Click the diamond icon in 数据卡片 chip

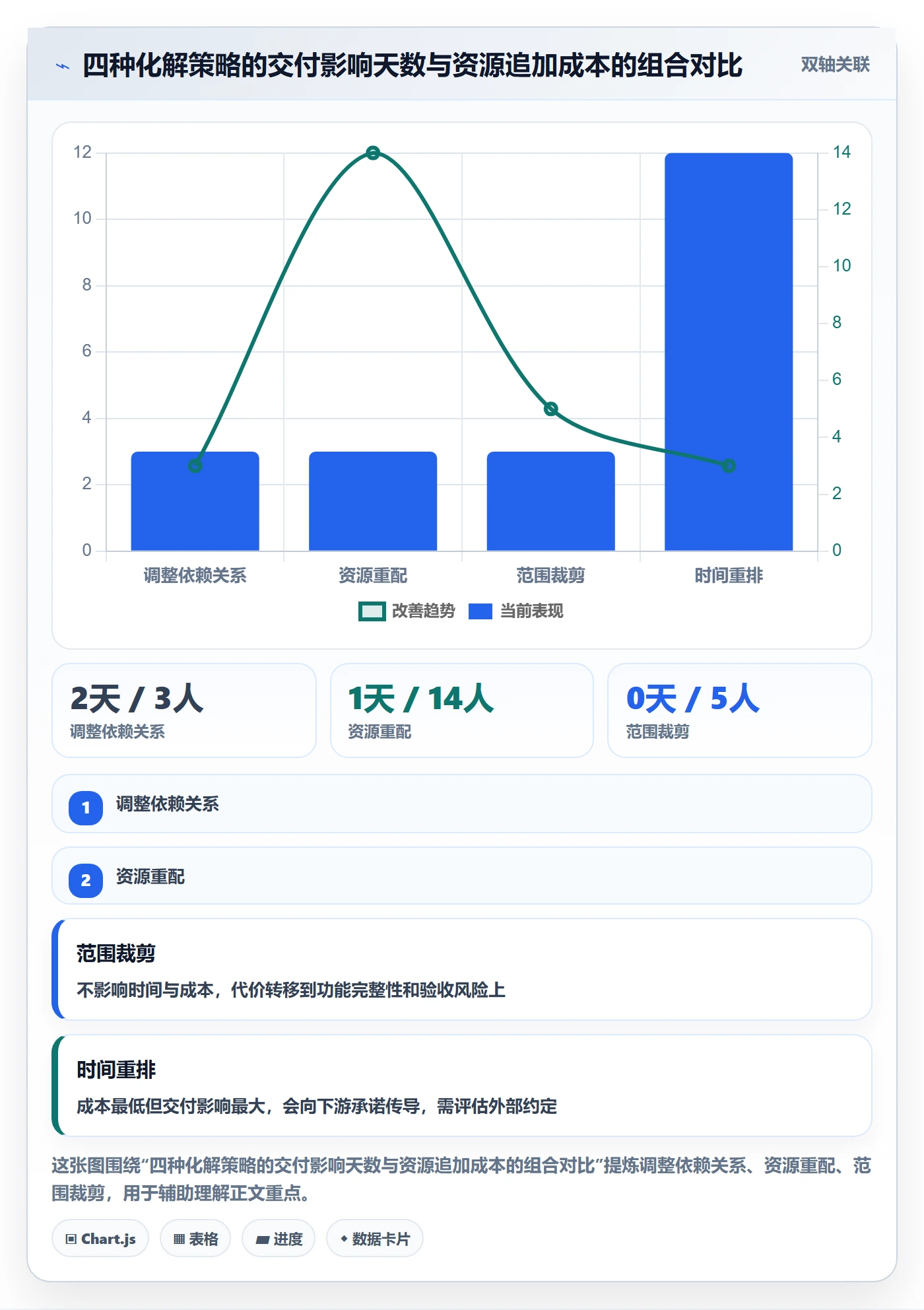(x=344, y=1239)
